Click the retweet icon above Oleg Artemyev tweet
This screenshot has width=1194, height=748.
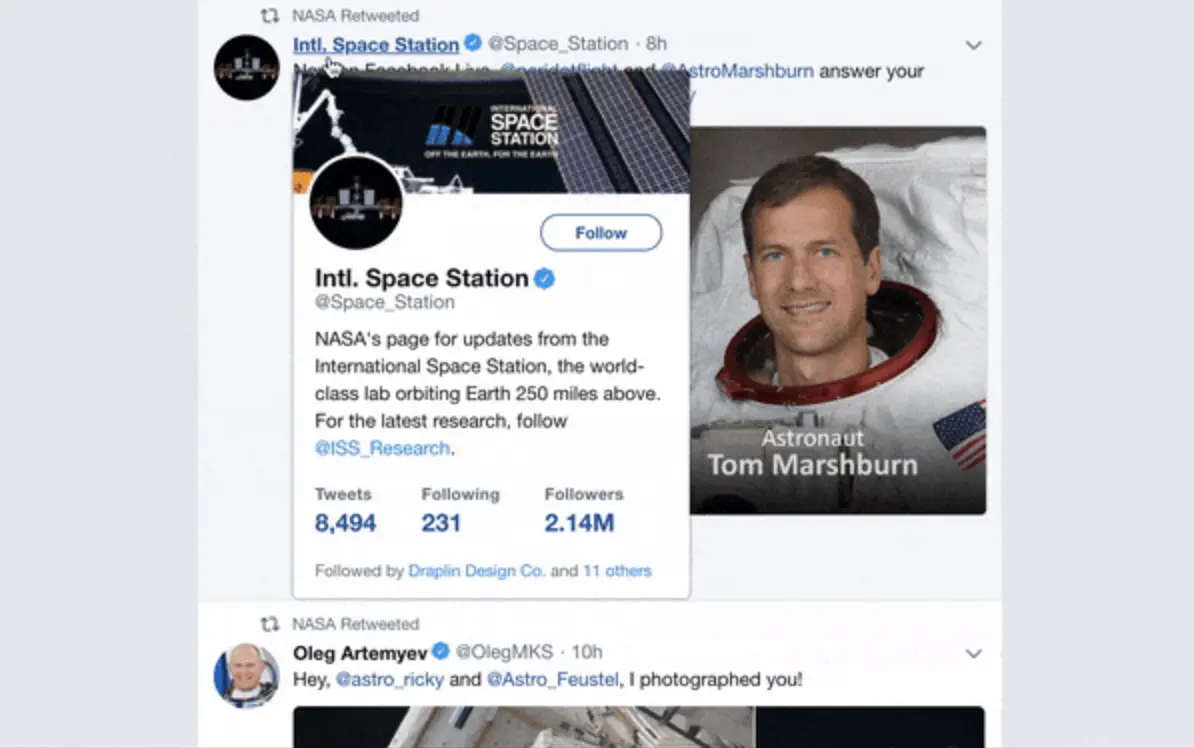coord(270,625)
